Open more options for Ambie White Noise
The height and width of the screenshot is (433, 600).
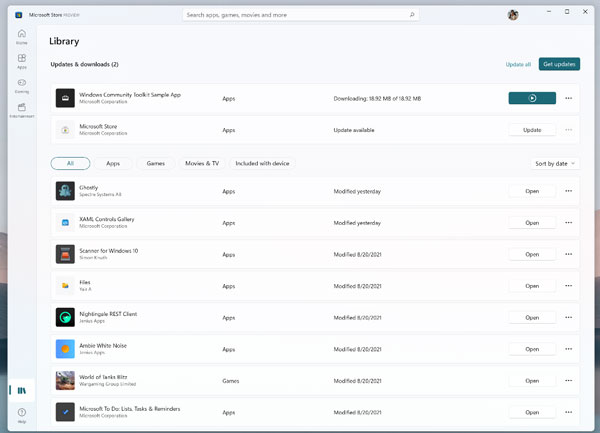569,349
